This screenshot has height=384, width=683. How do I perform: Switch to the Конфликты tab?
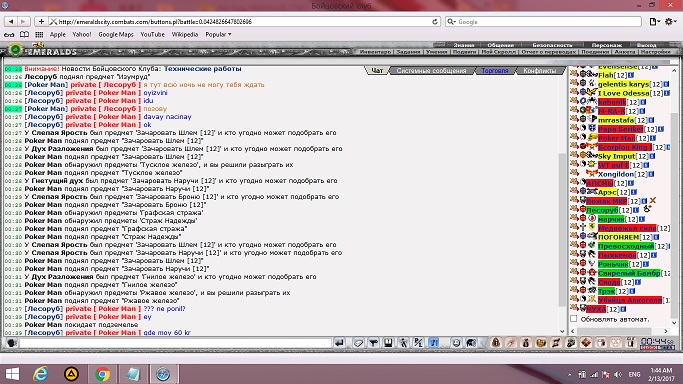click(540, 71)
